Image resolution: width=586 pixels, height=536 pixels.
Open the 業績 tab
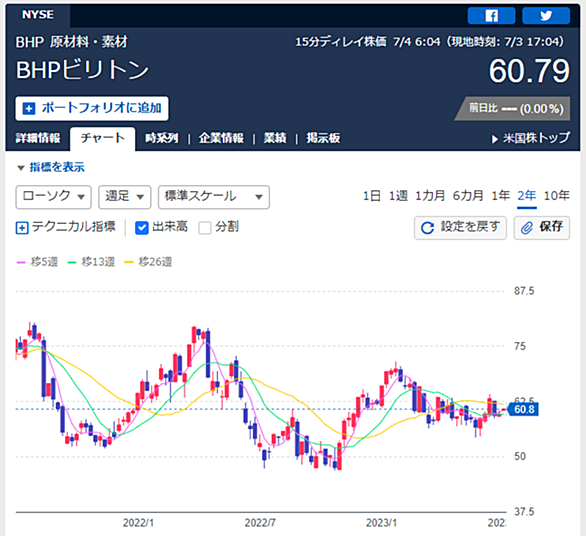[x=275, y=138]
